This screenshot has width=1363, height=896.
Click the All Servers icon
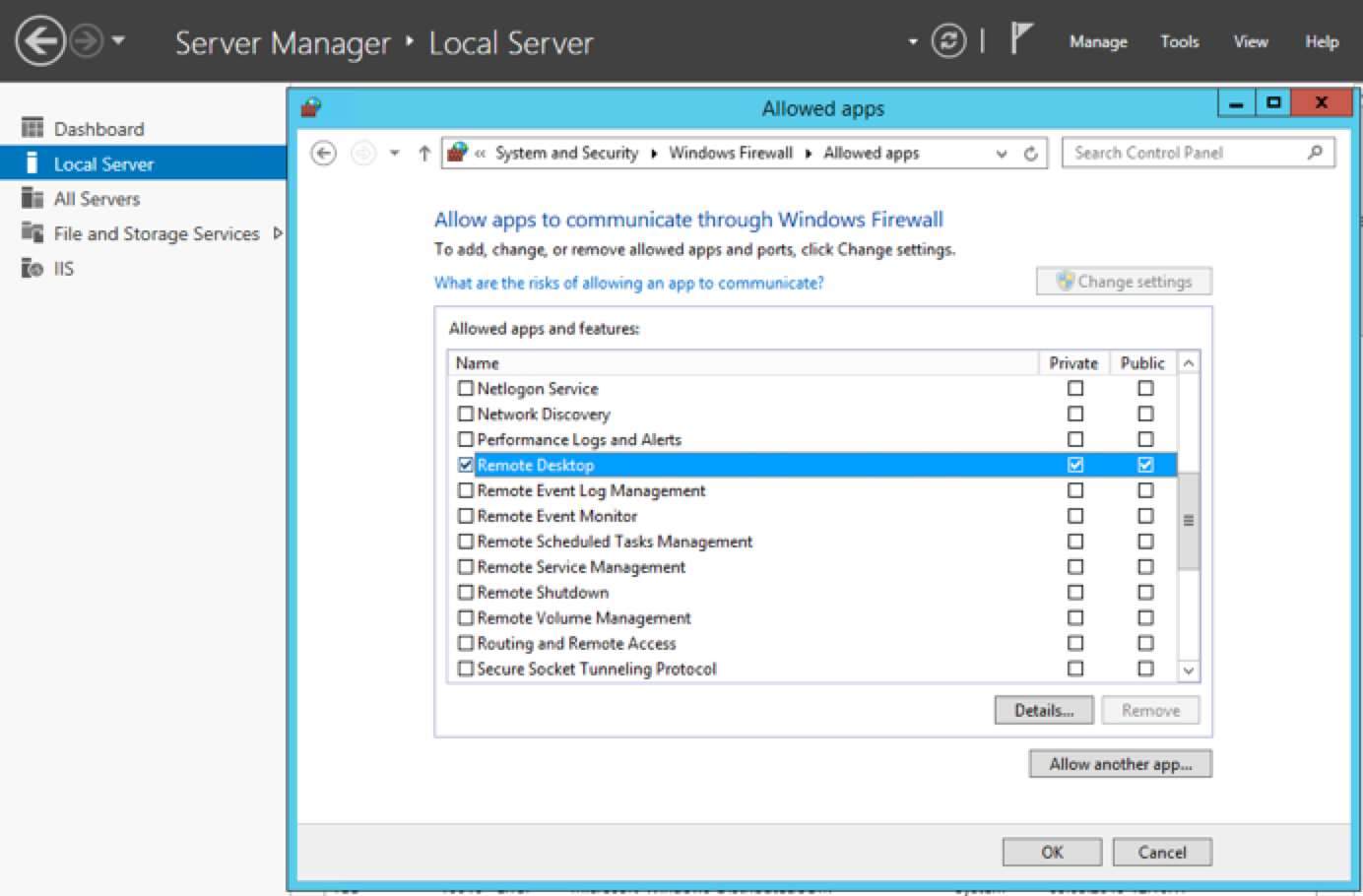pos(32,198)
